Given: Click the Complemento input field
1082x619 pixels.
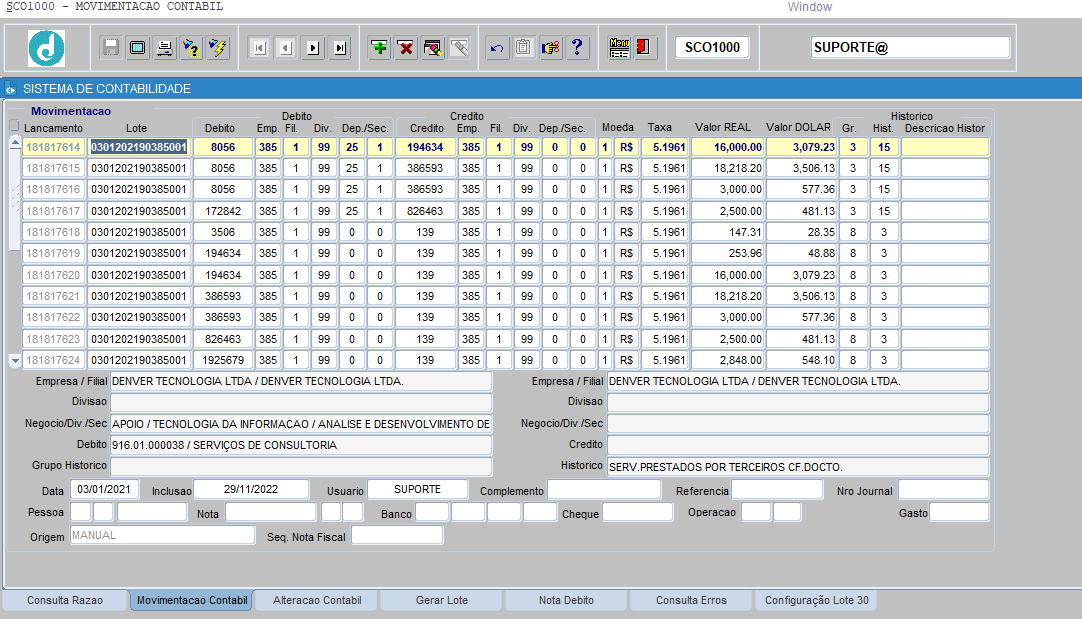Looking at the screenshot, I should pos(604,490).
